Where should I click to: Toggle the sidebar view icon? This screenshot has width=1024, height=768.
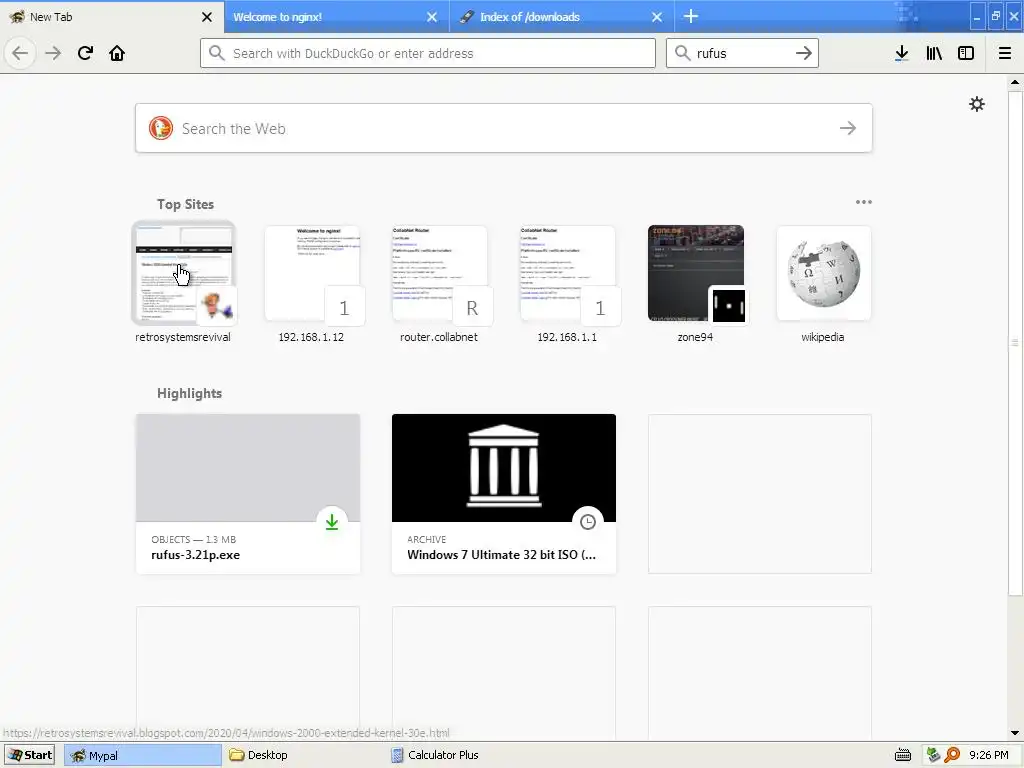(966, 54)
